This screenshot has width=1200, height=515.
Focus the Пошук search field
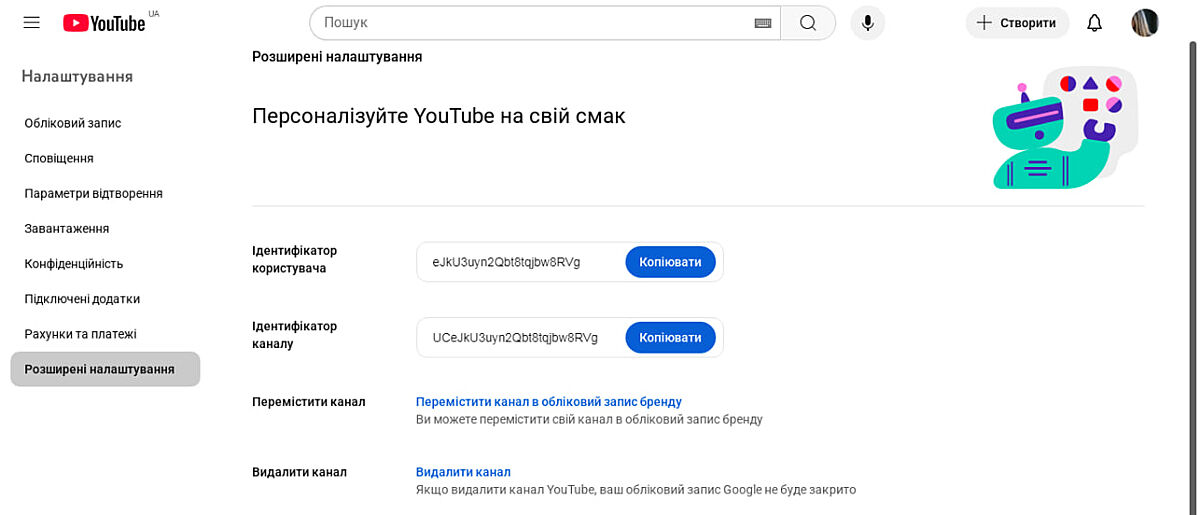(530, 23)
